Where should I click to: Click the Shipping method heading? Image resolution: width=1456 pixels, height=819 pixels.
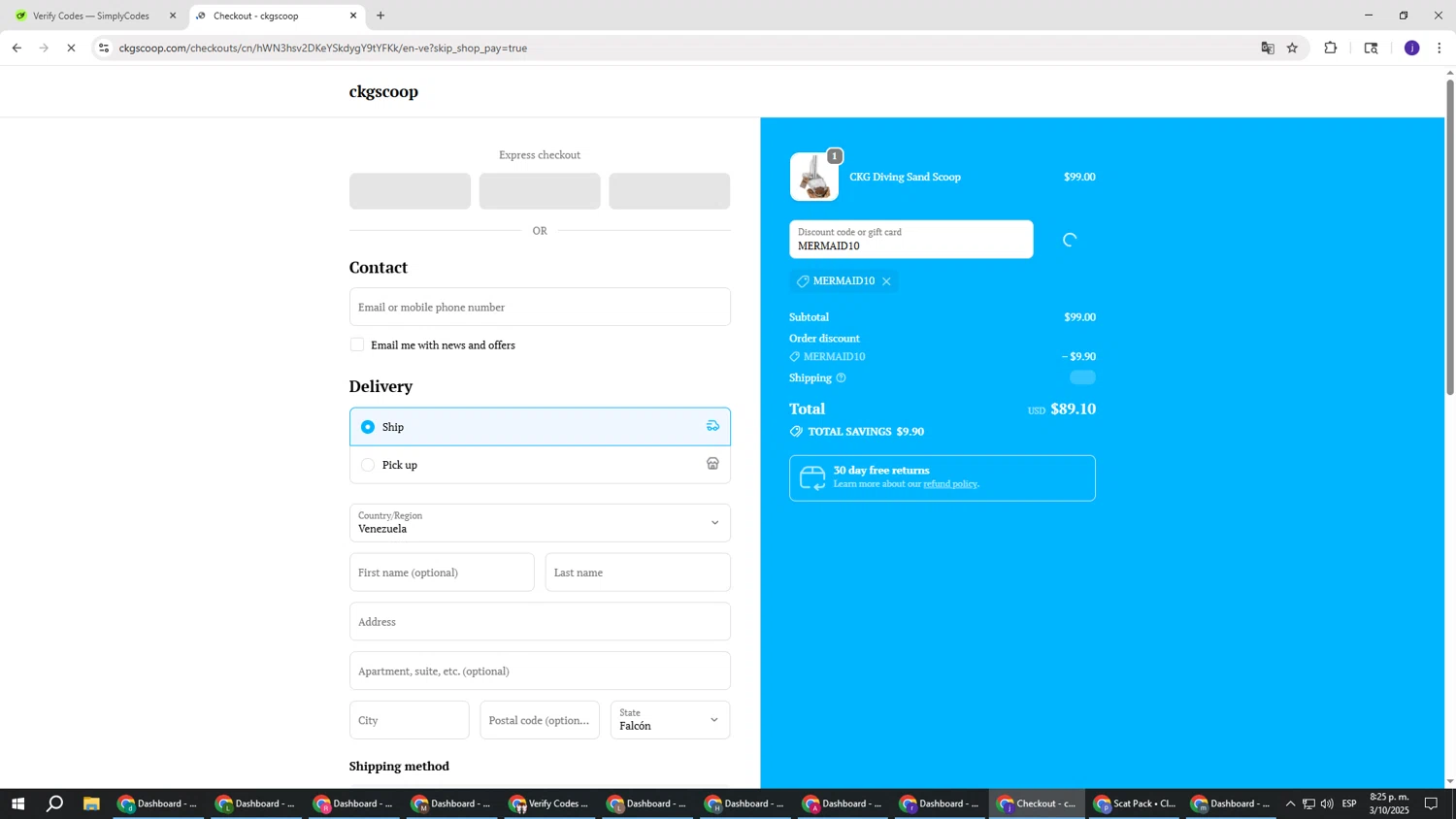(399, 766)
